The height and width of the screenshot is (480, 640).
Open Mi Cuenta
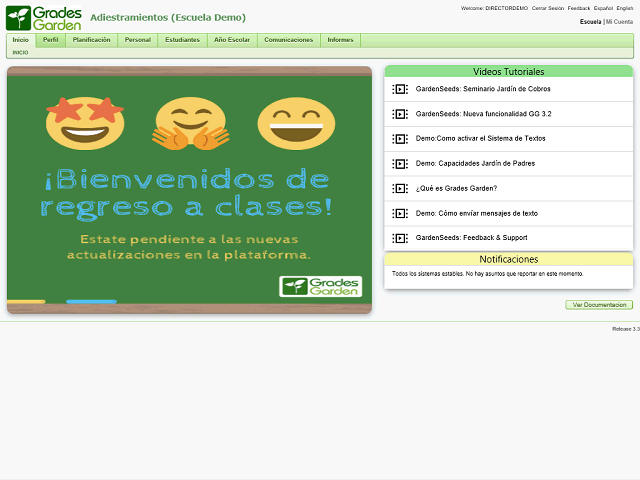coord(620,22)
